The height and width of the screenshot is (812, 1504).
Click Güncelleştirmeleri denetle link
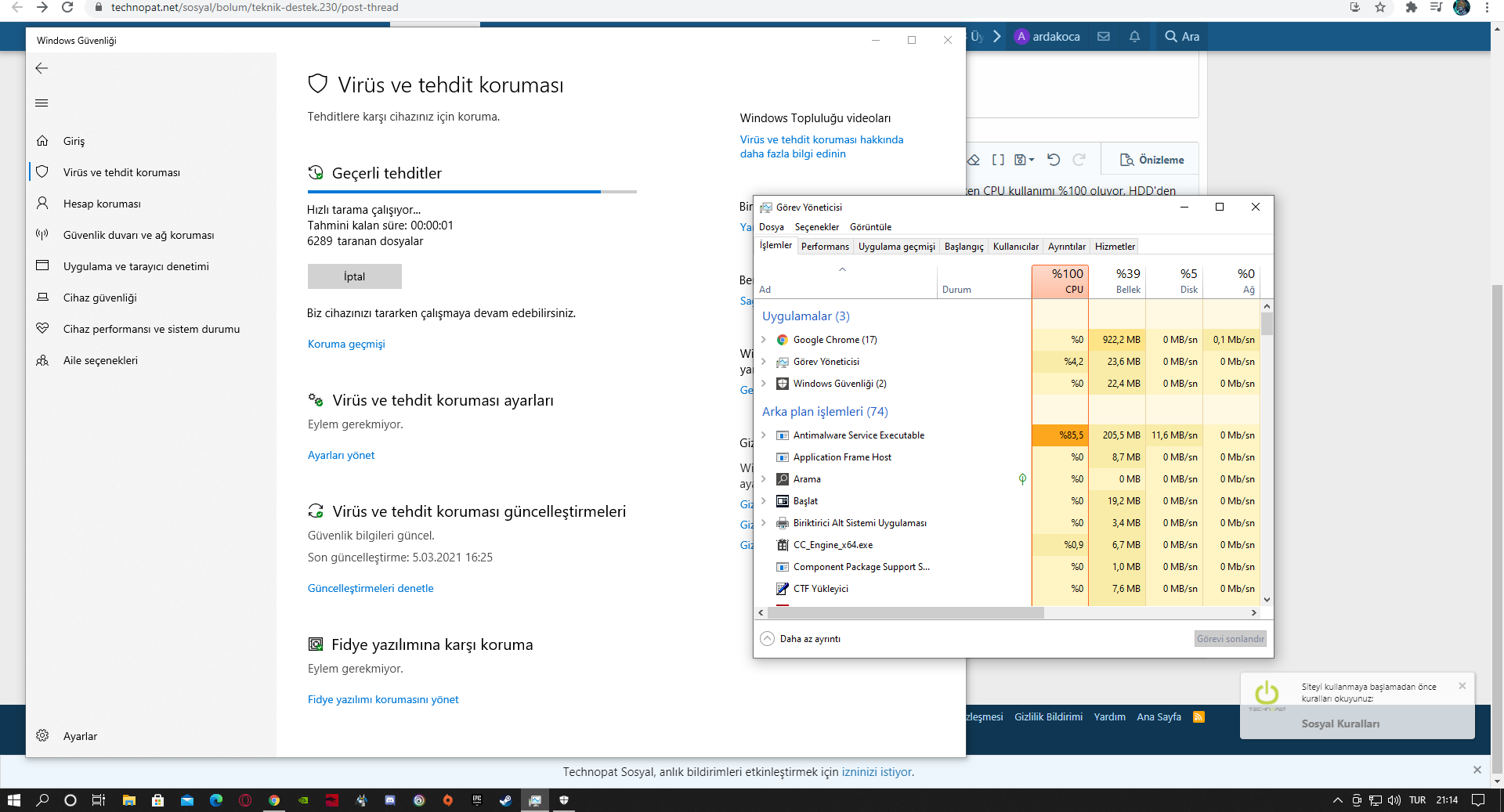[x=371, y=588]
